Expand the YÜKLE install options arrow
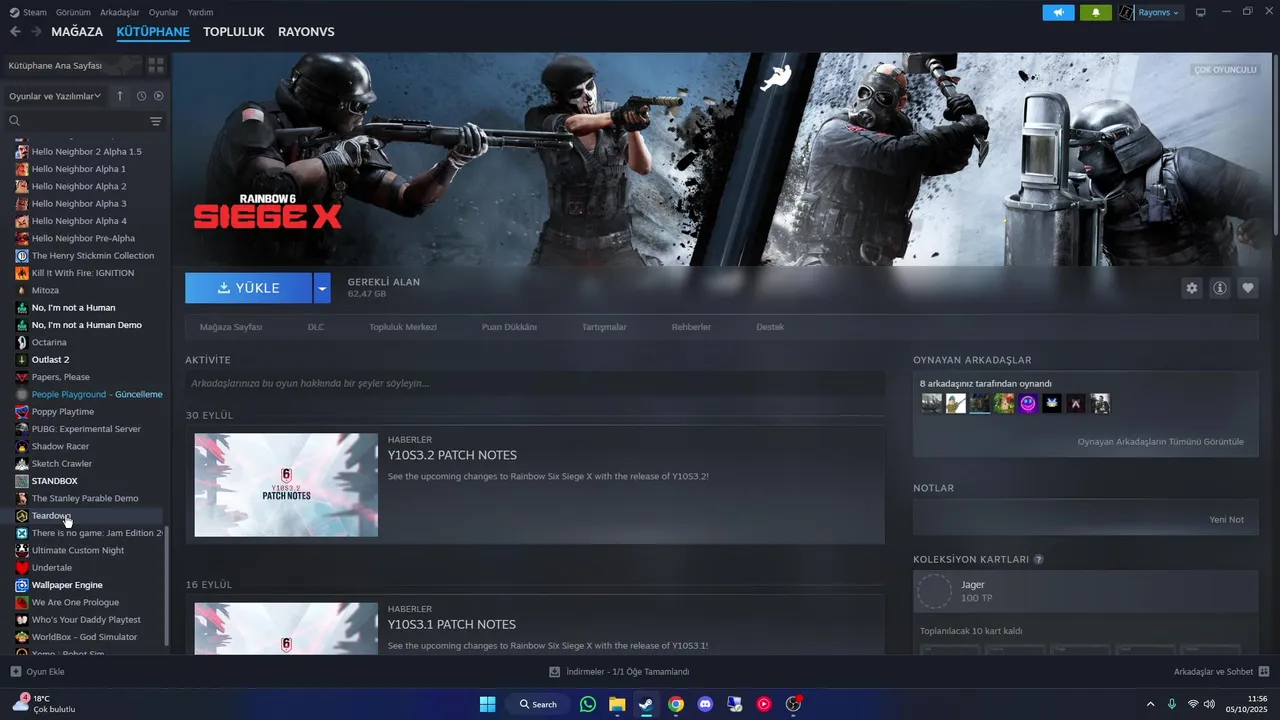 pyautogui.click(x=322, y=288)
